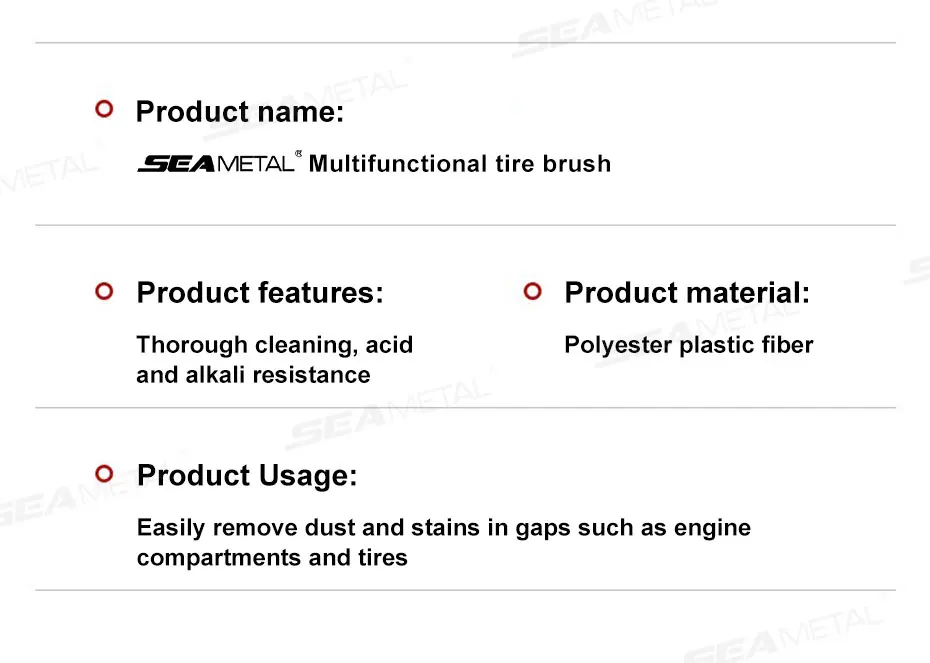
Task: Select the 'Product features:' heading
Action: point(260,293)
